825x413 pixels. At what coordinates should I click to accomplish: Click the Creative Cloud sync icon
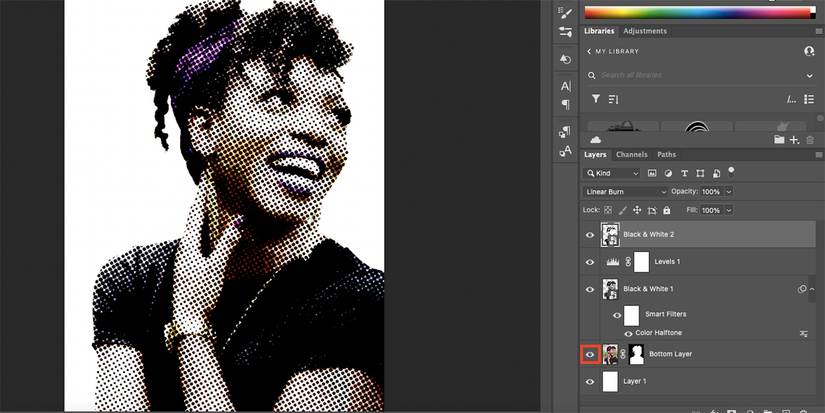click(x=596, y=139)
